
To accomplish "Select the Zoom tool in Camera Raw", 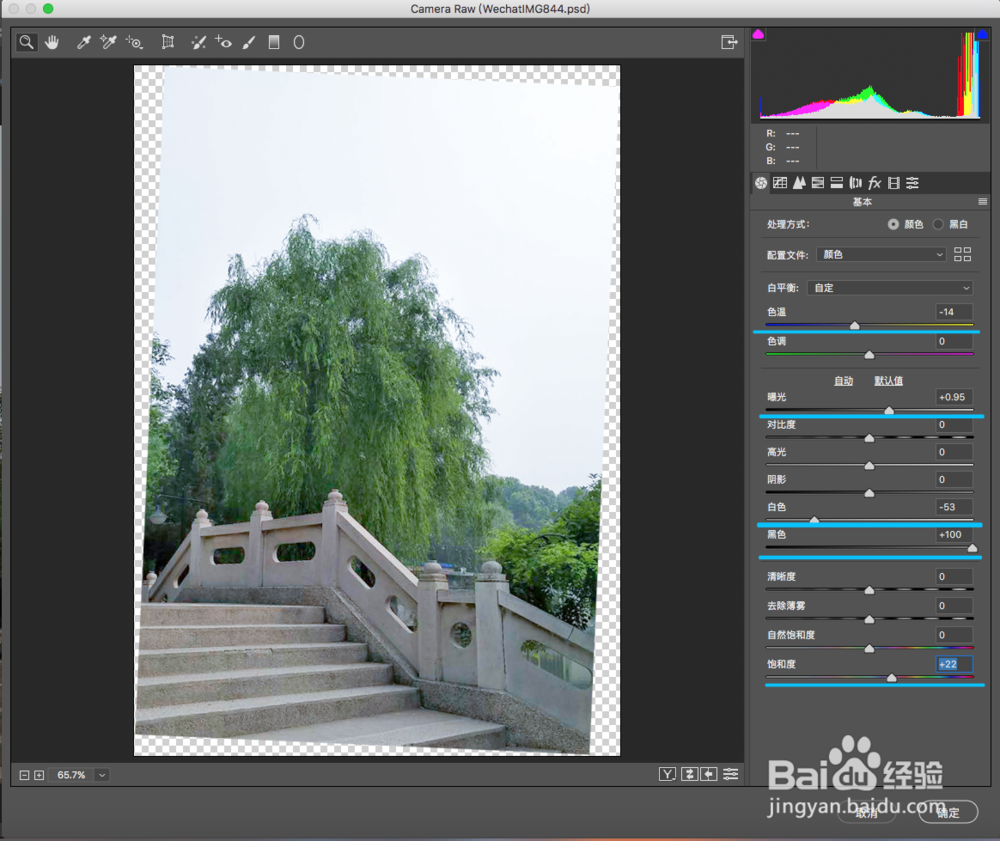I will [26, 42].
